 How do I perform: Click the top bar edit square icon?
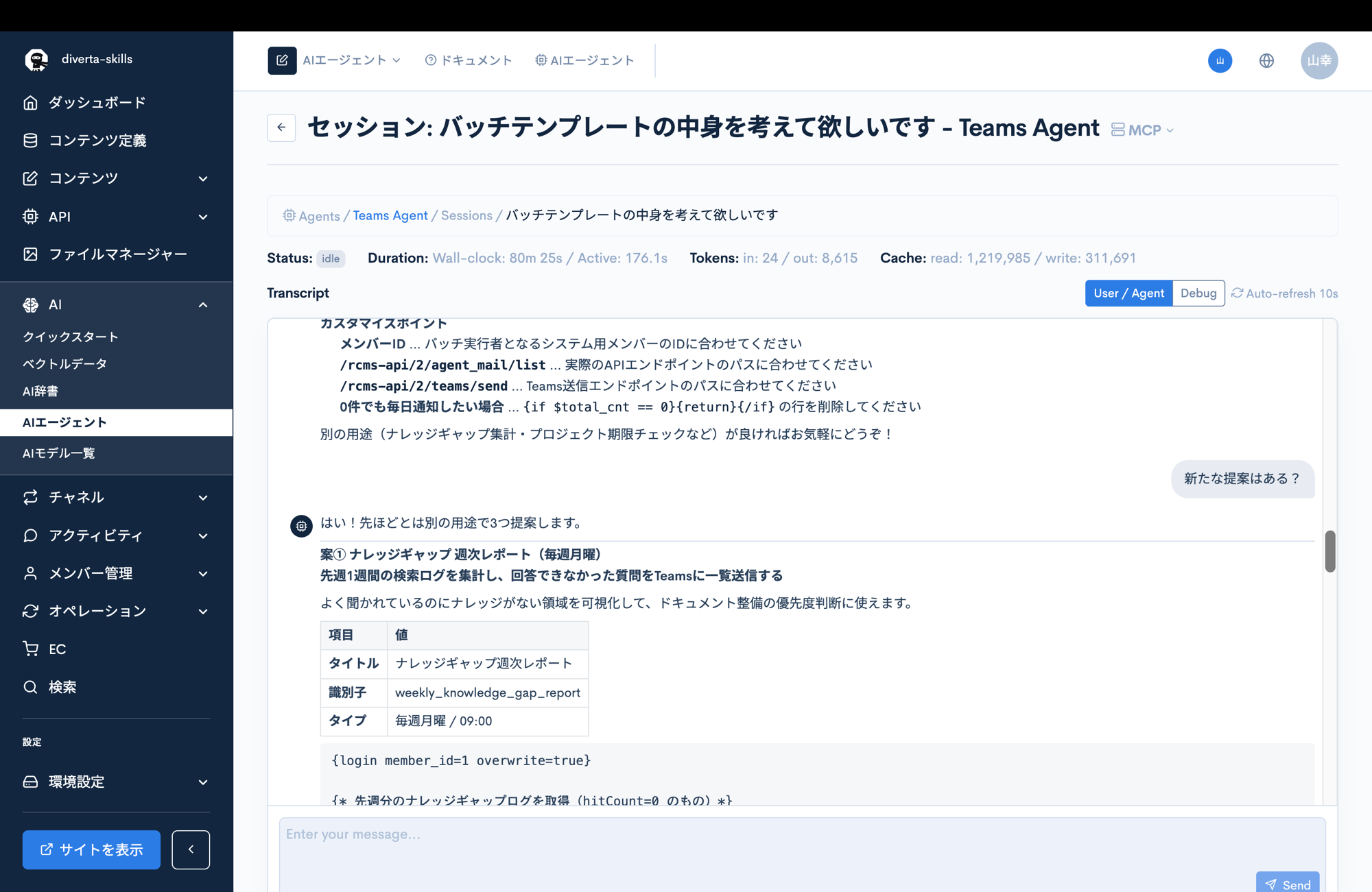coord(282,60)
